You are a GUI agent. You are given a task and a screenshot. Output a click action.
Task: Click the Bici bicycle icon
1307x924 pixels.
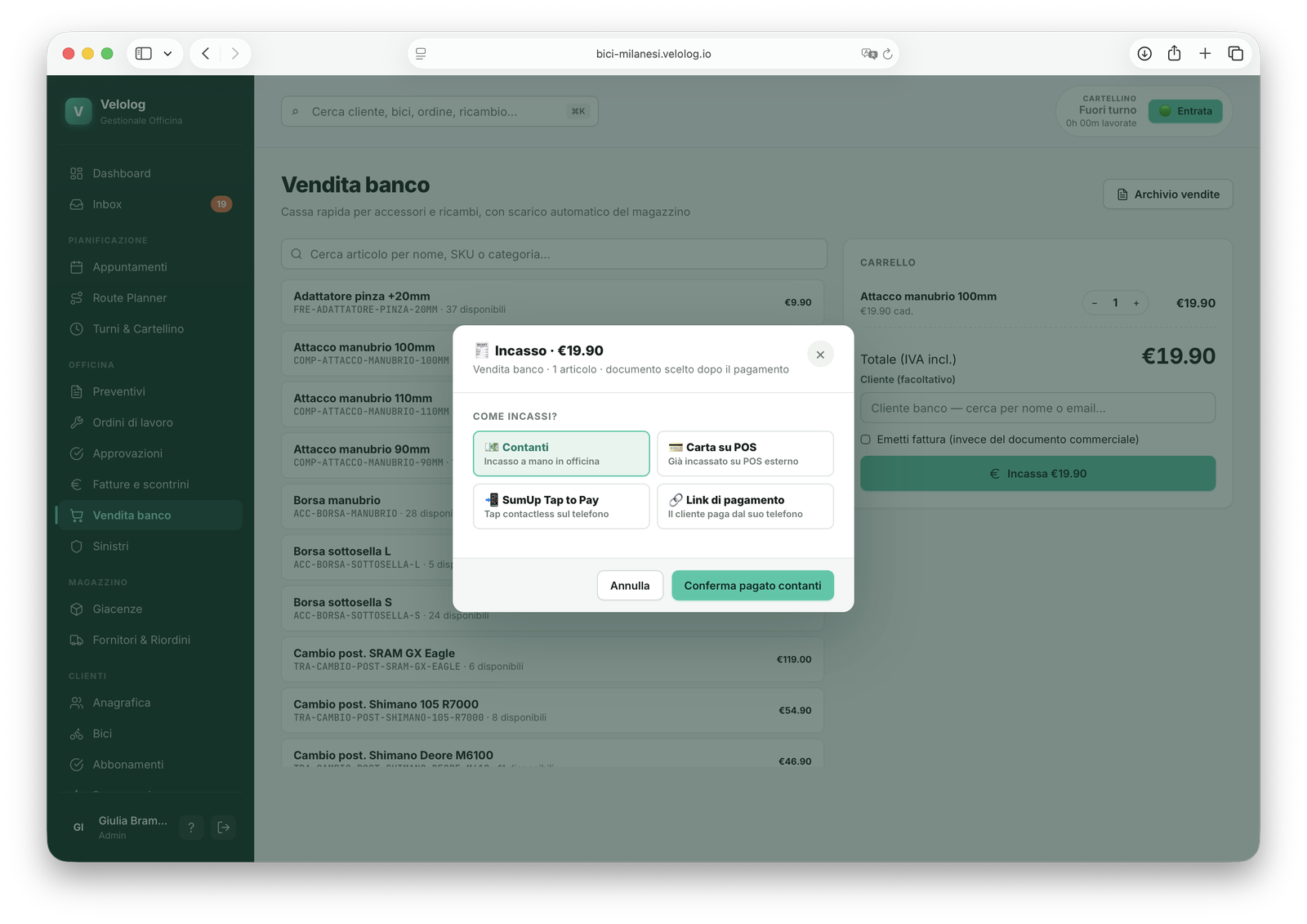pos(77,734)
